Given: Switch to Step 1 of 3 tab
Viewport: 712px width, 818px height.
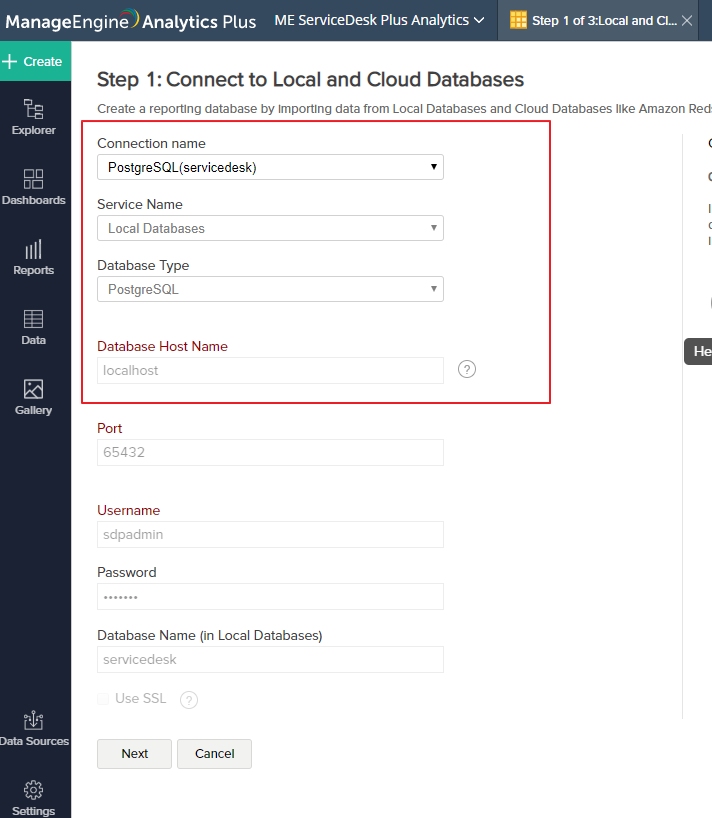Looking at the screenshot, I should point(594,21).
